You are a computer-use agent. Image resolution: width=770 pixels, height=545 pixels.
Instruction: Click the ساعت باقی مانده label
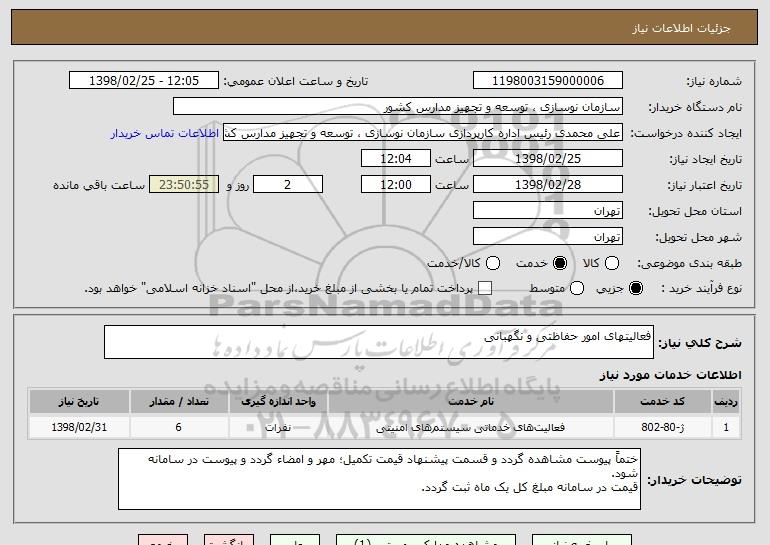(x=99, y=185)
